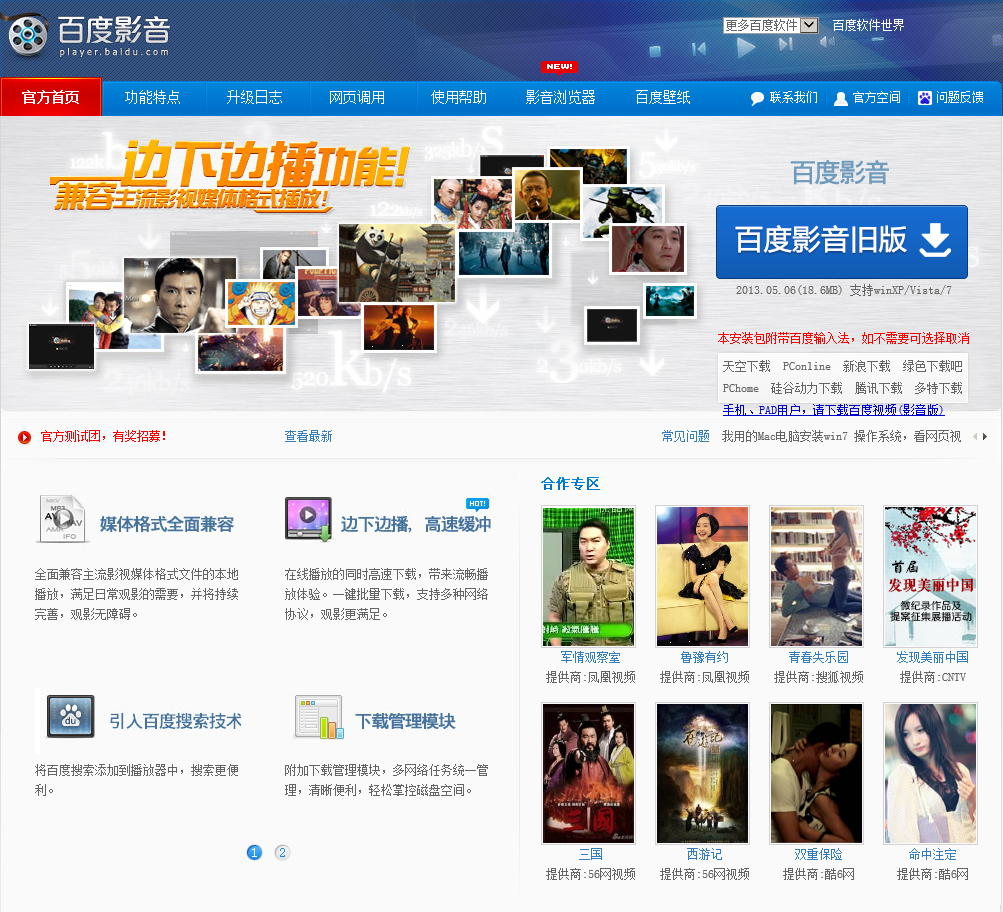Choose the 绿色下载吧 mirror link
Viewport: 1003px width, 912px height.
[932, 366]
